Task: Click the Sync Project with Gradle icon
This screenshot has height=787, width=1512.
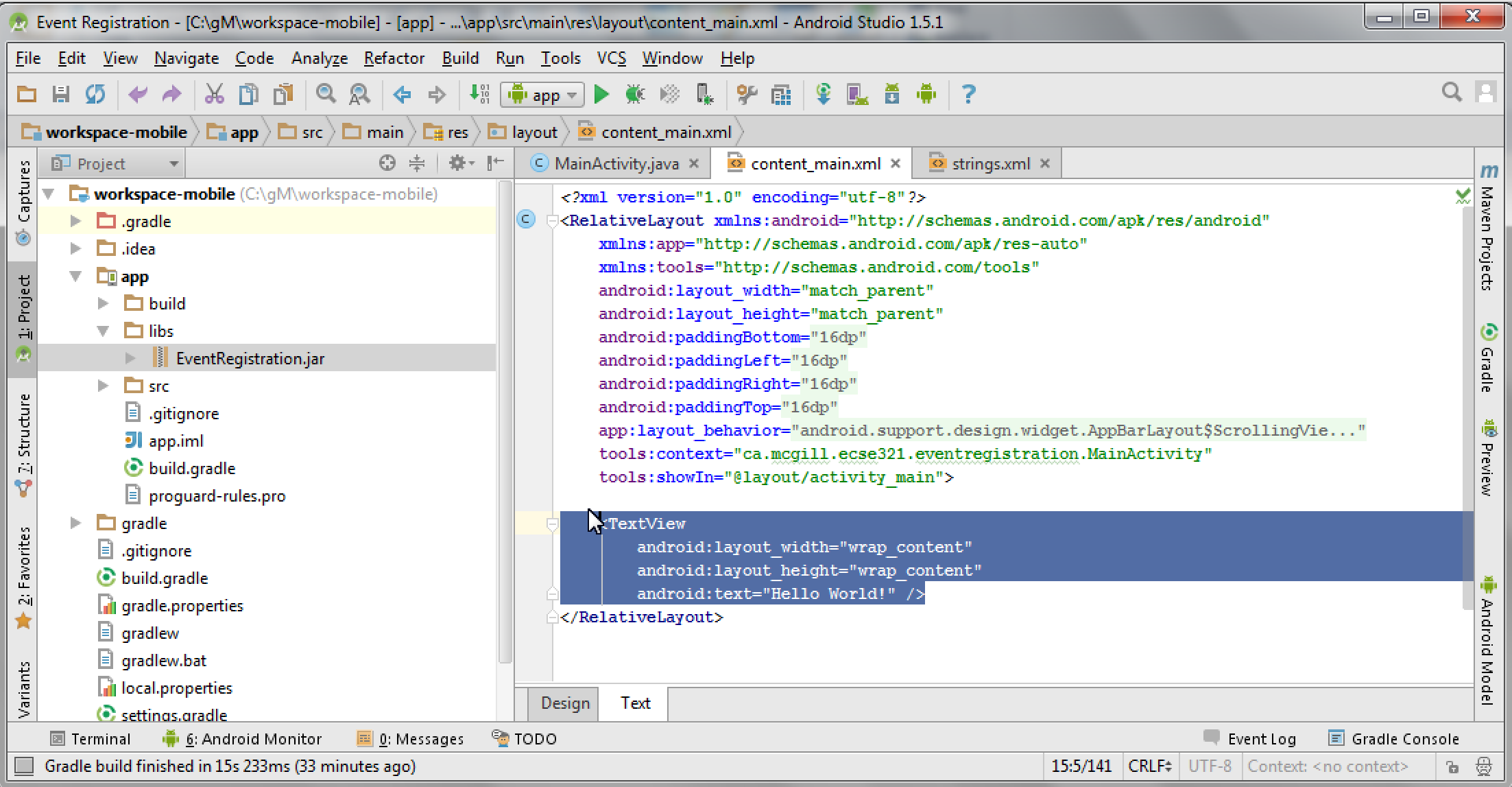Action: click(823, 94)
